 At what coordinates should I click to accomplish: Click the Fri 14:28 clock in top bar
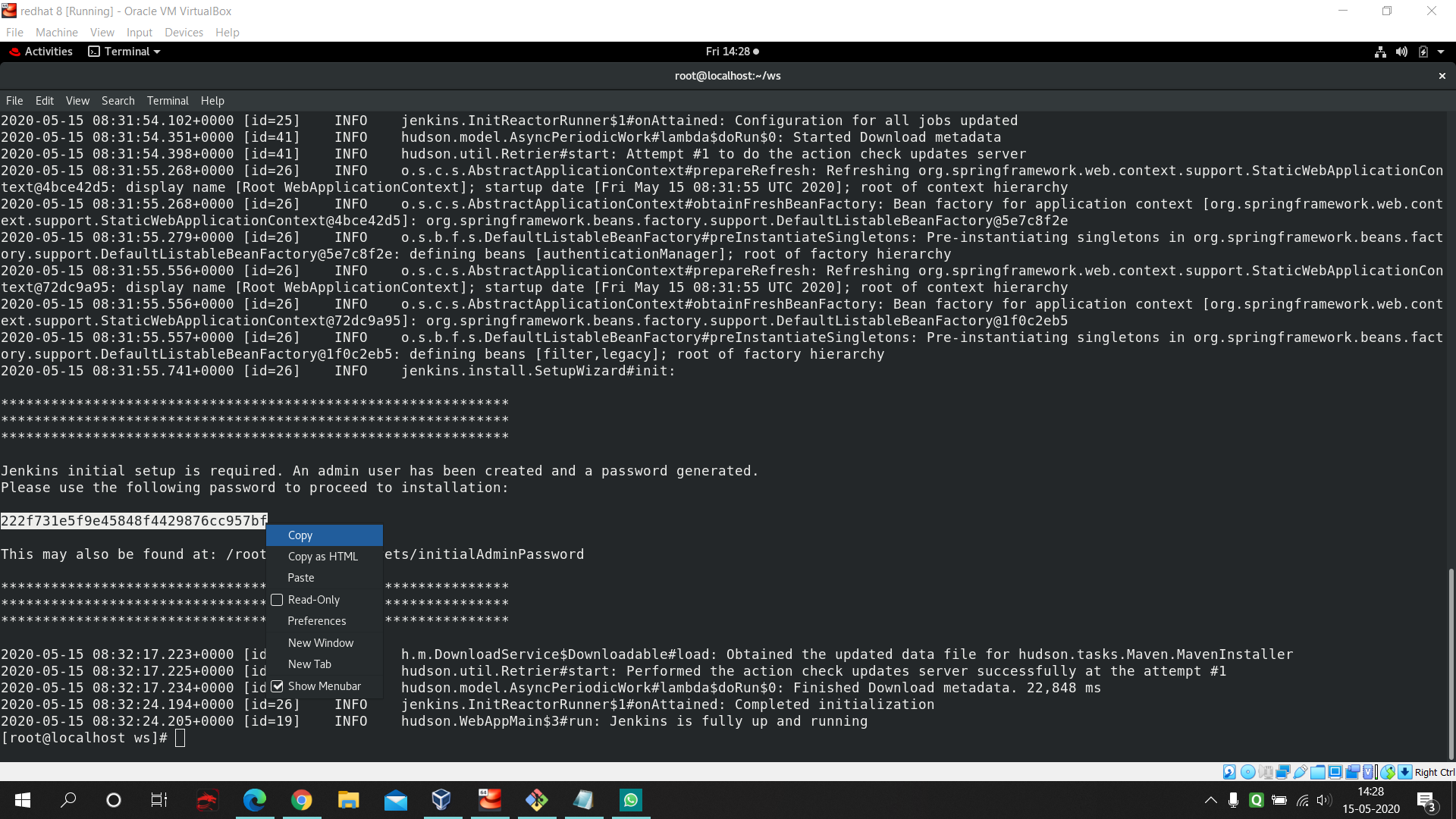coord(732,52)
